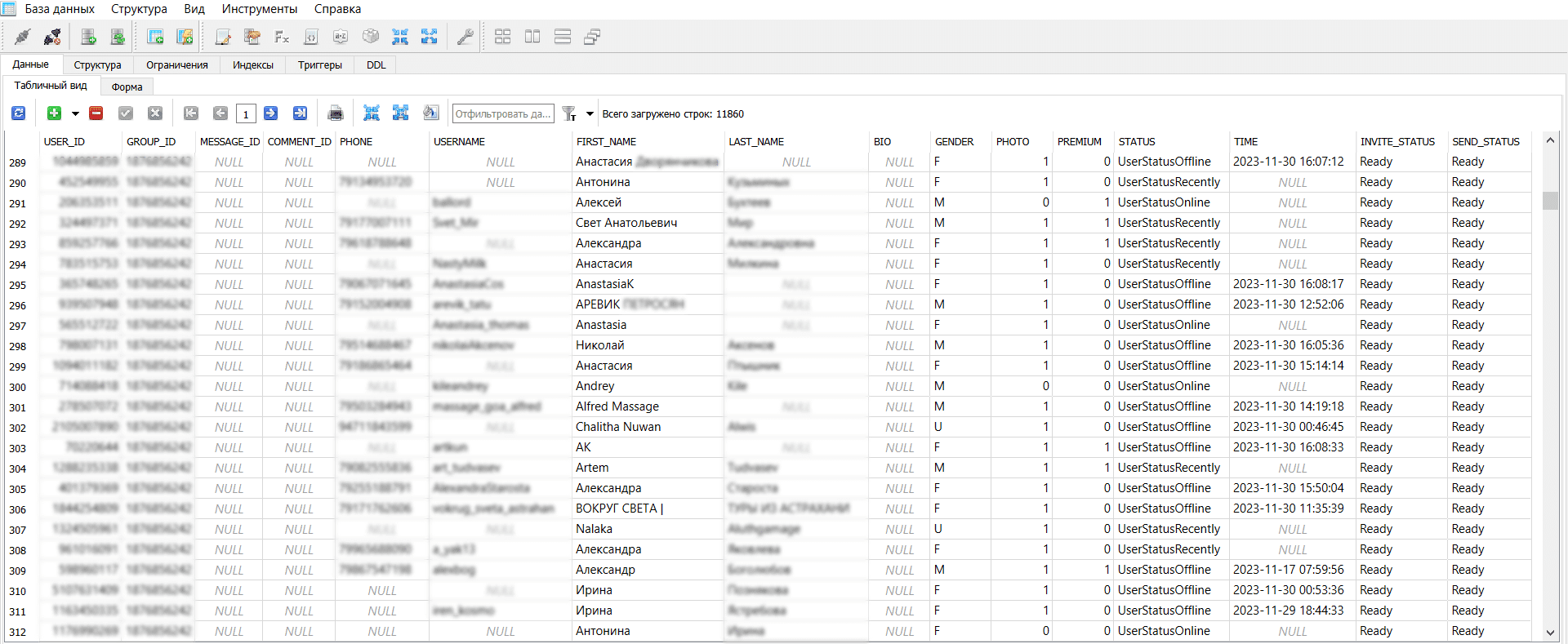This screenshot has height=644, width=1568.
Task: Tile windows using the grid layout icon
Action: pyautogui.click(x=502, y=37)
